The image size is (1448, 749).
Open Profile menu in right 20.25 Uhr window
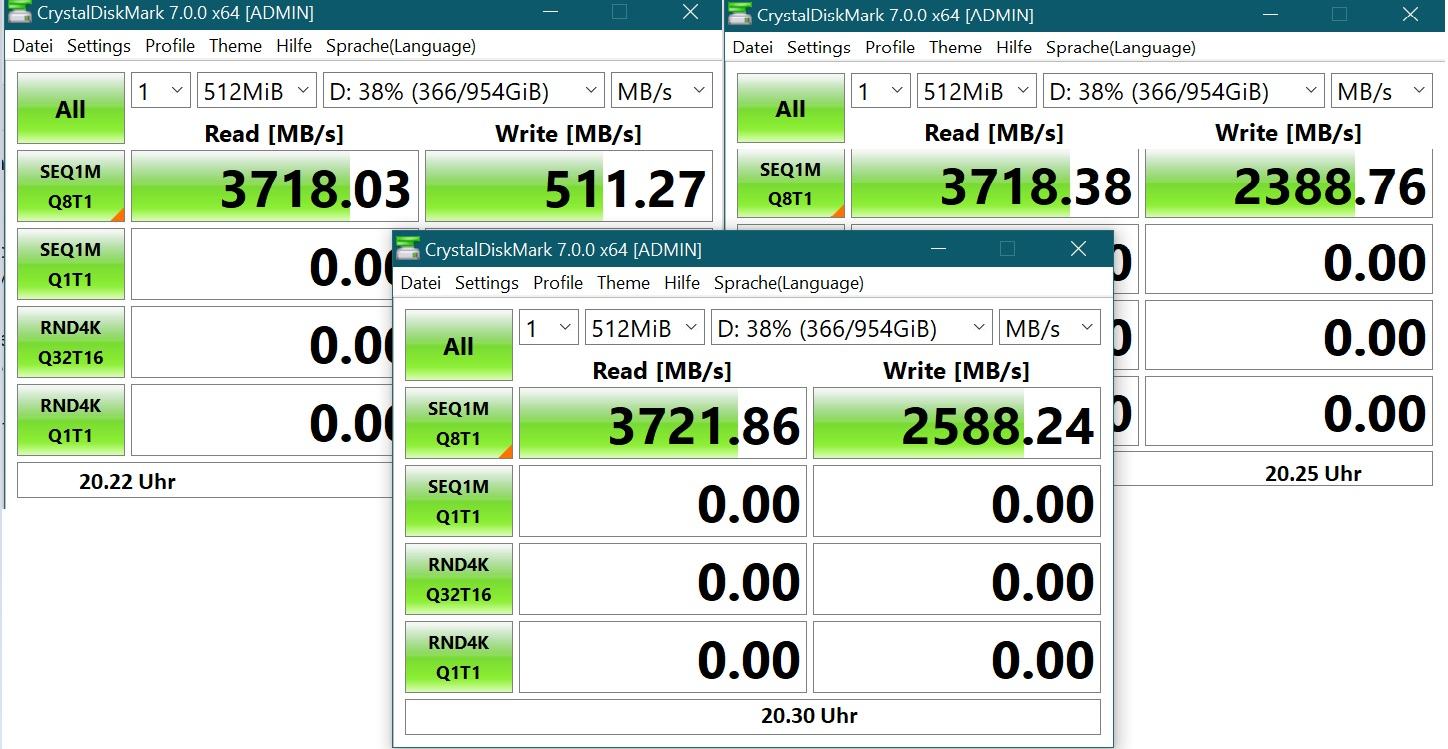[x=890, y=47]
